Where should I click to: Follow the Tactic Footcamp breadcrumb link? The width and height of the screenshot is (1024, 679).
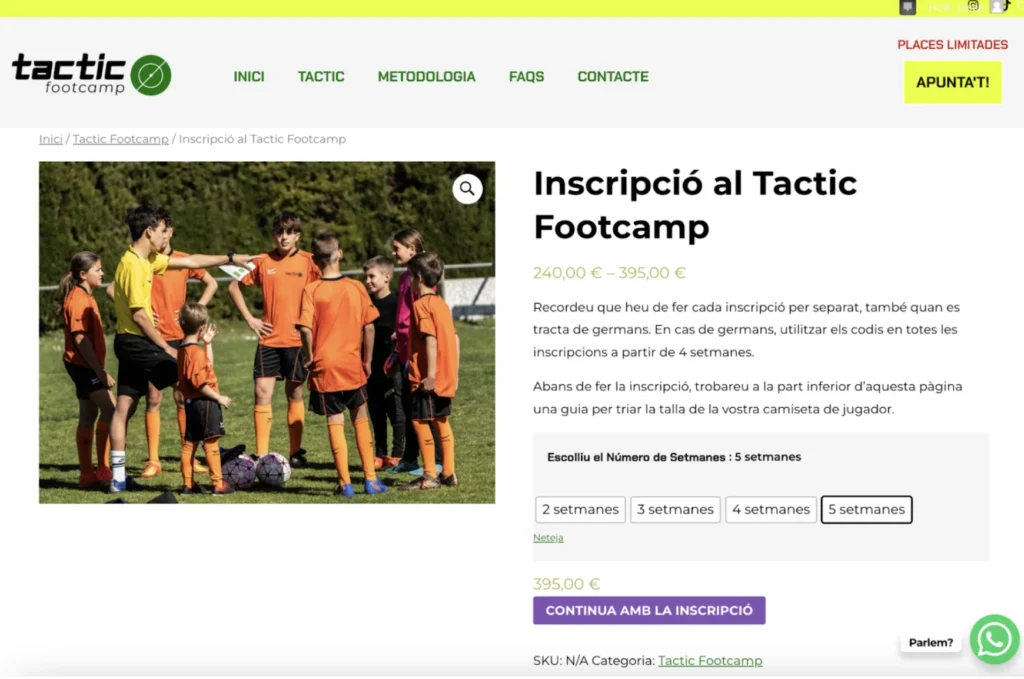click(121, 139)
